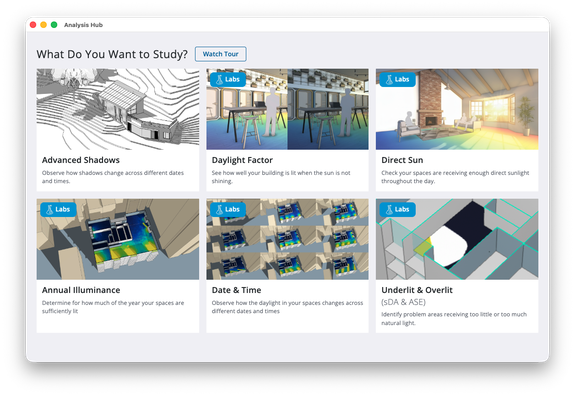Image resolution: width=575 pixels, height=396 pixels.
Task: Click 'Observe how the daylight in your spaces' description
Action: click(x=287, y=307)
